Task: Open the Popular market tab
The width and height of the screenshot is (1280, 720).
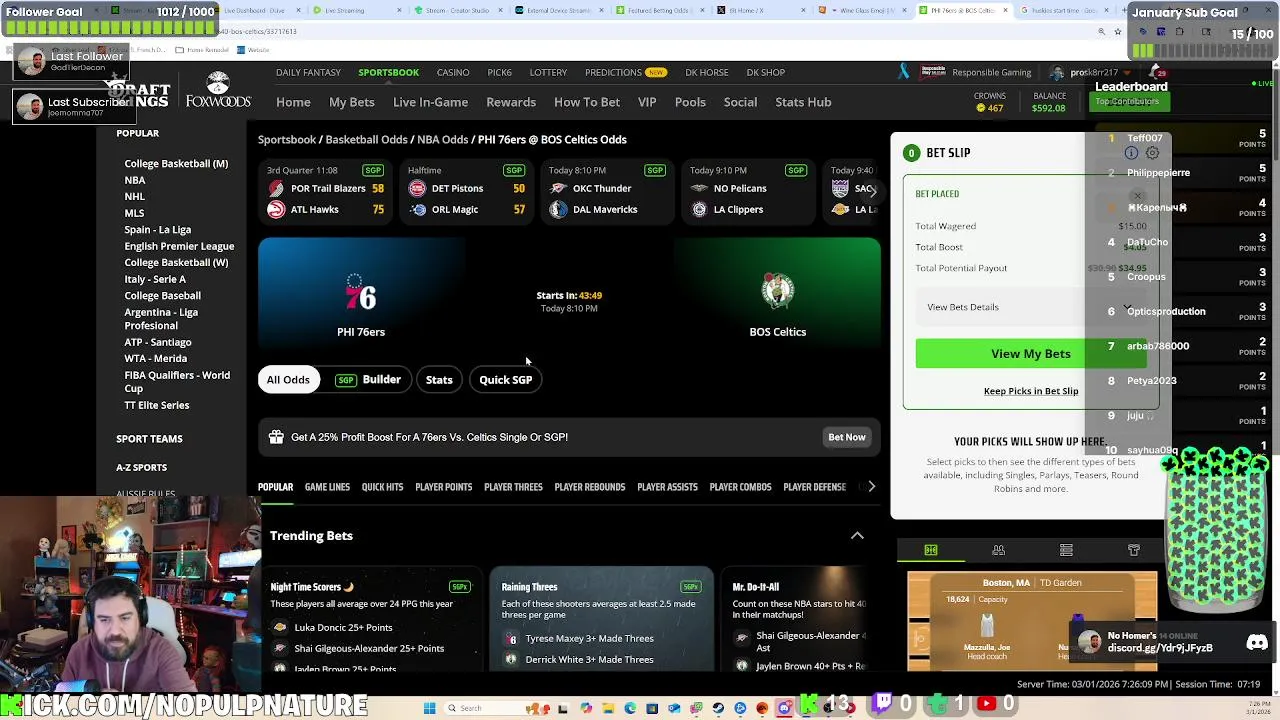Action: click(275, 487)
